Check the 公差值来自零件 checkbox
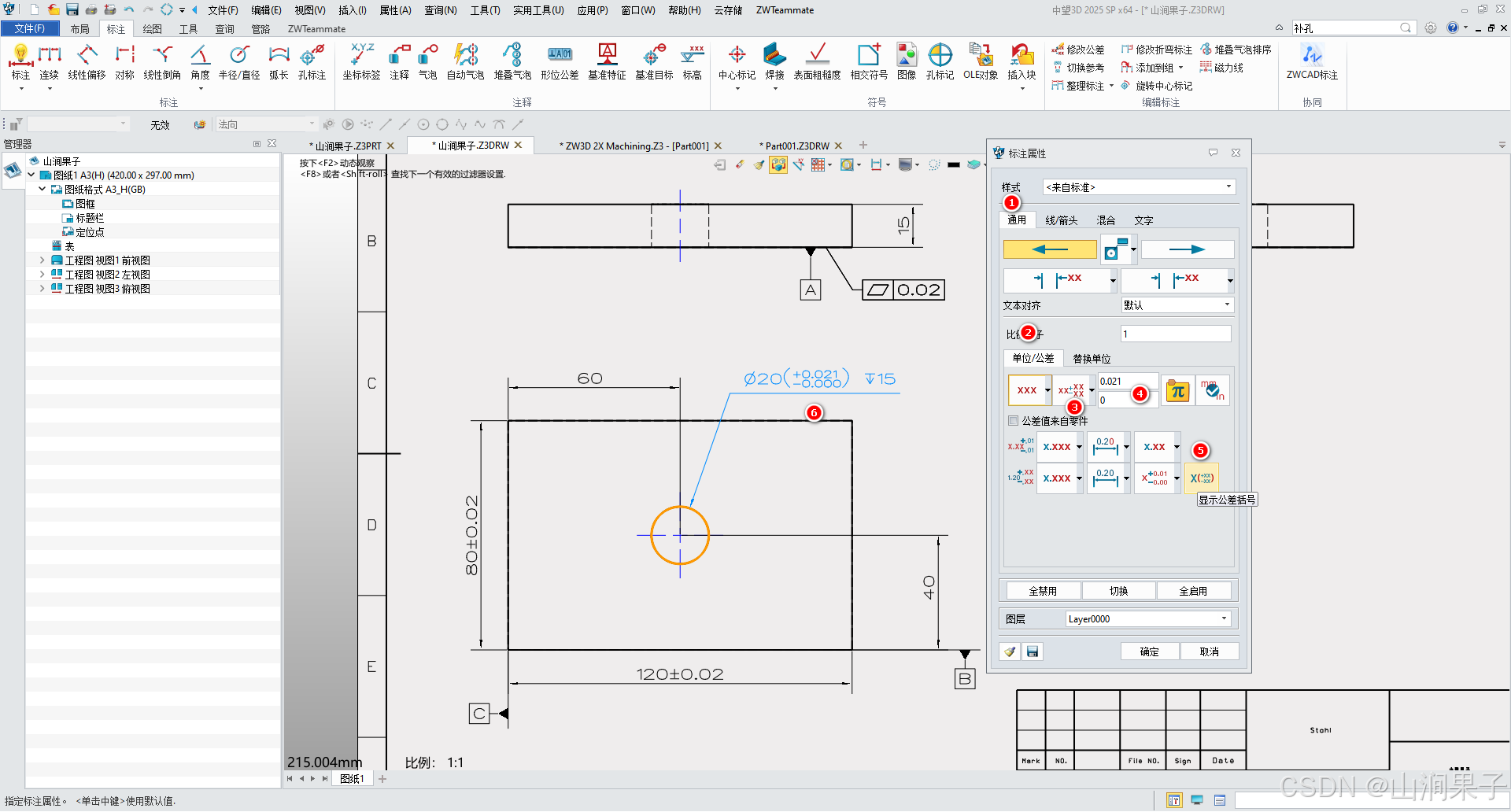 pyautogui.click(x=1014, y=421)
